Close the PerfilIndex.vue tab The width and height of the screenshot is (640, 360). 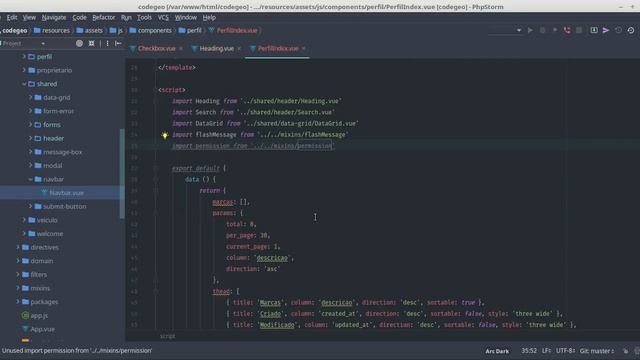[x=304, y=49]
